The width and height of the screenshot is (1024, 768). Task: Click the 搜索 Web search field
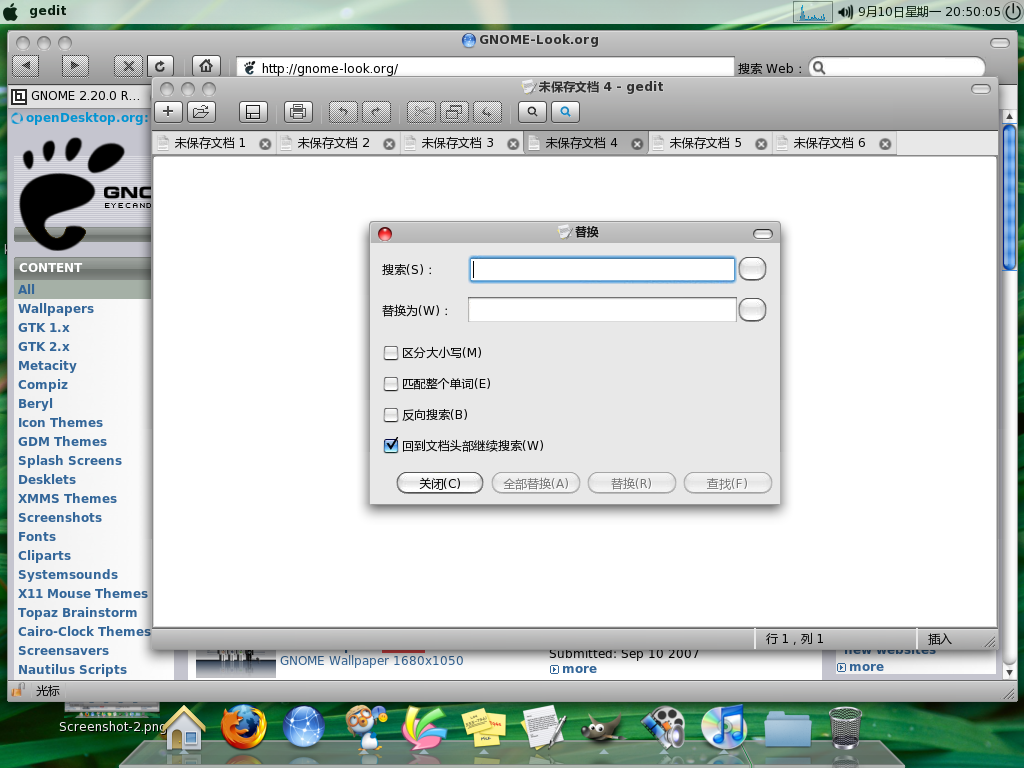(x=897, y=68)
